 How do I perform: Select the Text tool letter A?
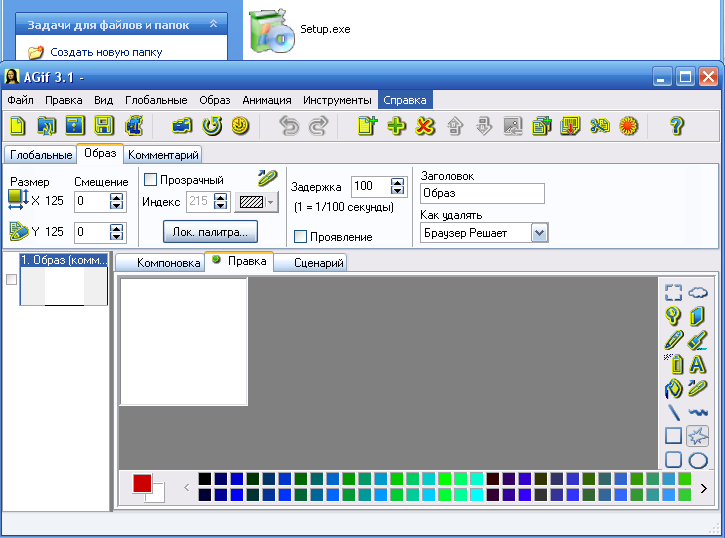(x=697, y=365)
